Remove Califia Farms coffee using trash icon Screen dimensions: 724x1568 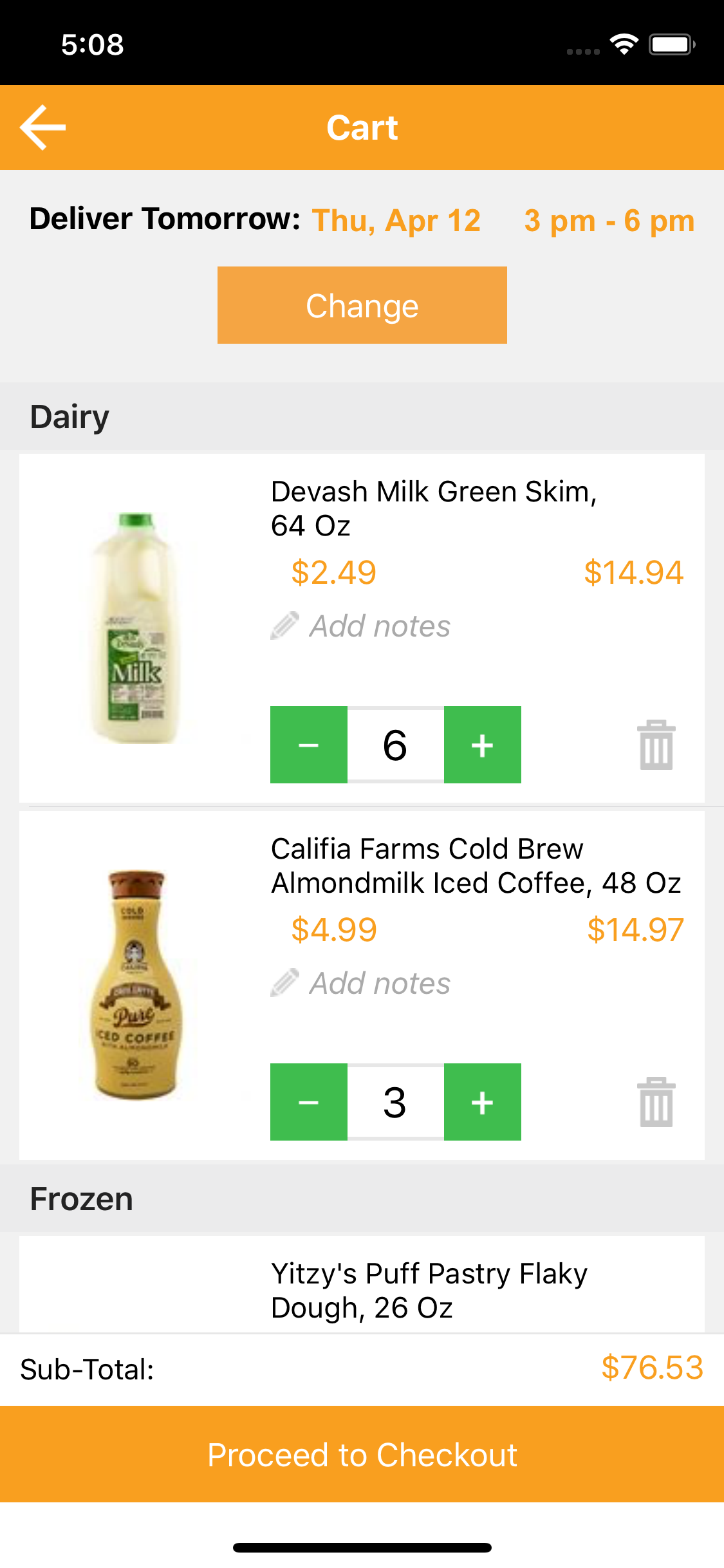point(656,1102)
